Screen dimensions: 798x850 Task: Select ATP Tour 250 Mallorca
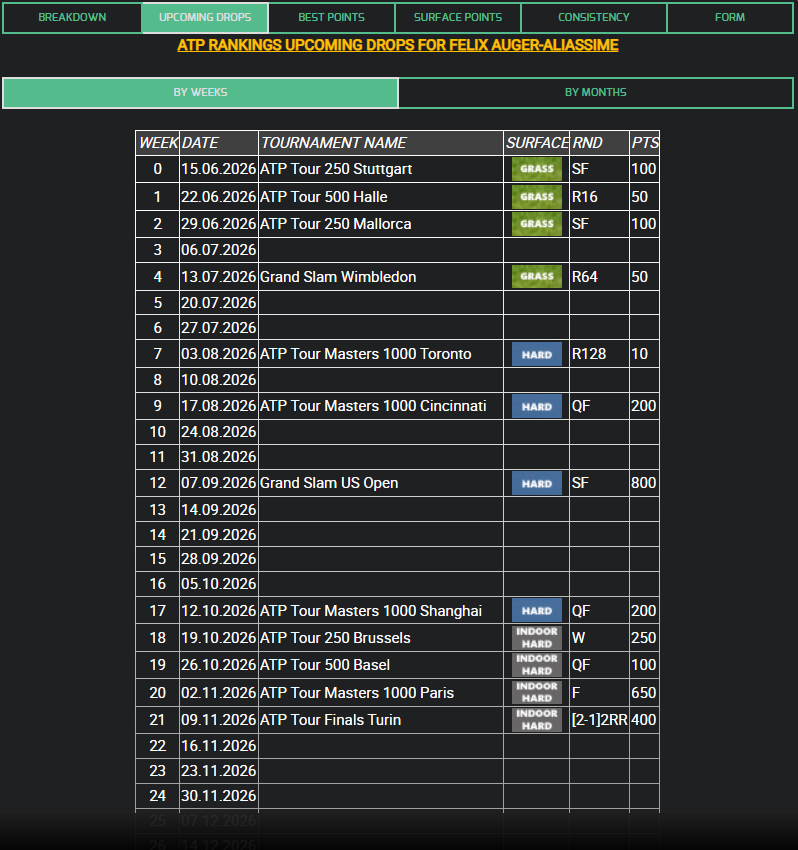click(336, 224)
